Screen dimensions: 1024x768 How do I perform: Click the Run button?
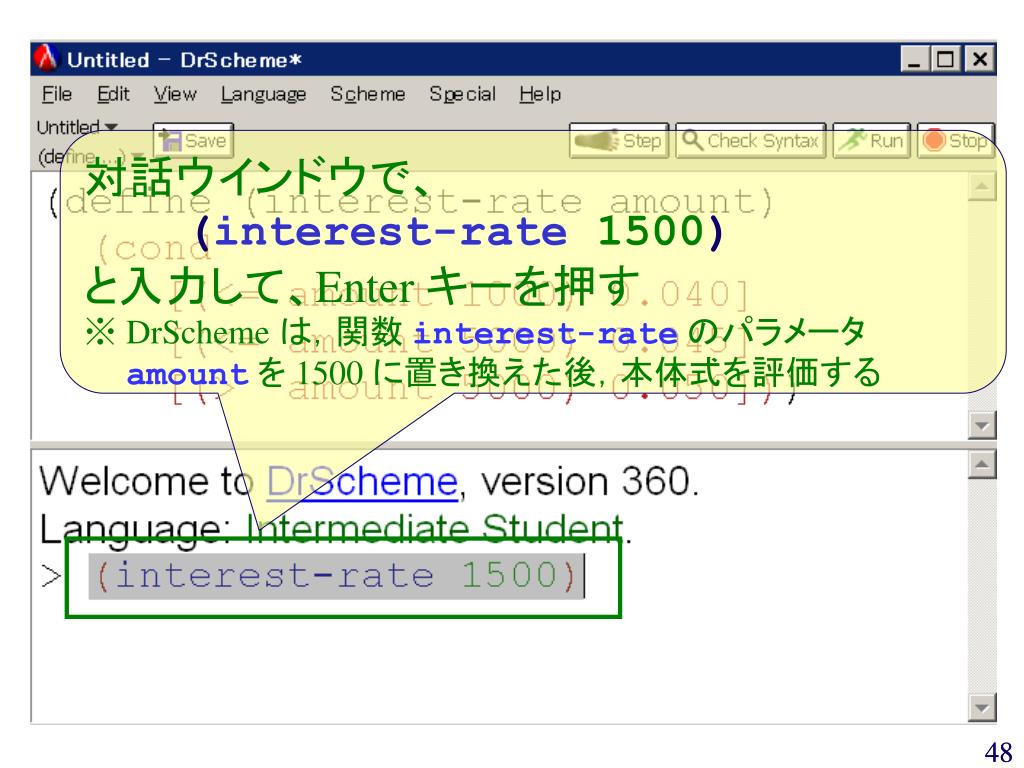[871, 140]
